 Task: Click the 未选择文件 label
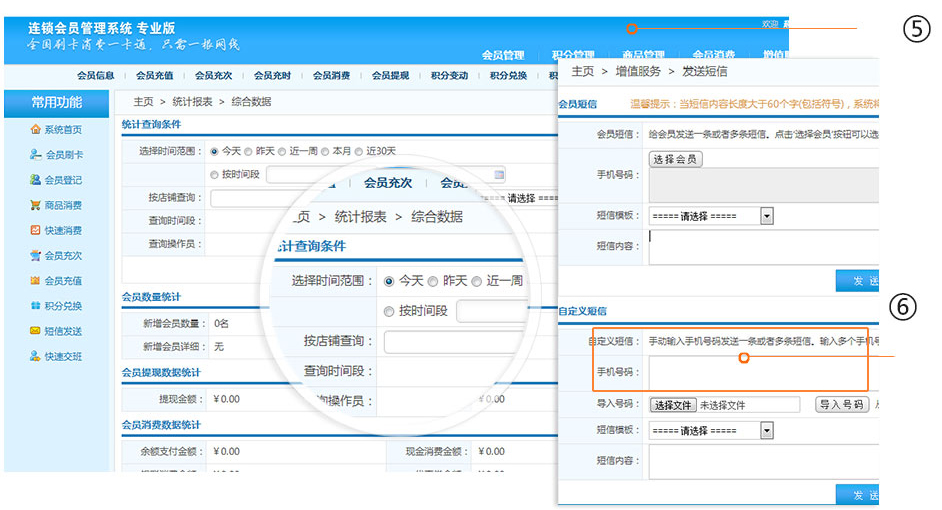pyautogui.click(x=723, y=405)
